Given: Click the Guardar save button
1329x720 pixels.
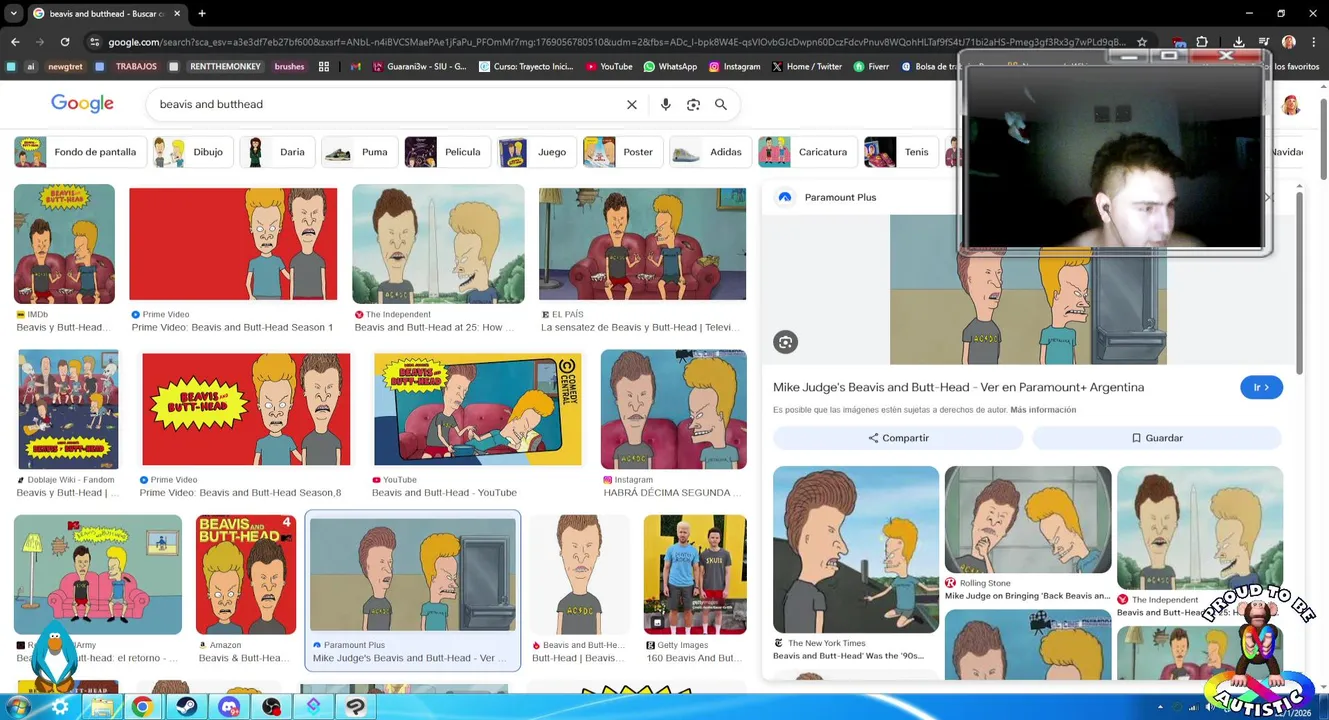Looking at the screenshot, I should [1157, 438].
